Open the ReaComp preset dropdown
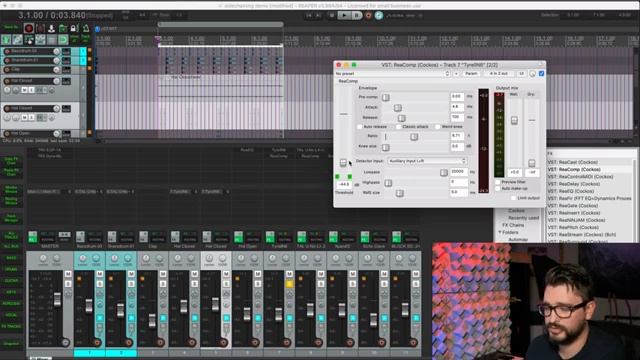This screenshot has height=360, width=640. (x=392, y=73)
